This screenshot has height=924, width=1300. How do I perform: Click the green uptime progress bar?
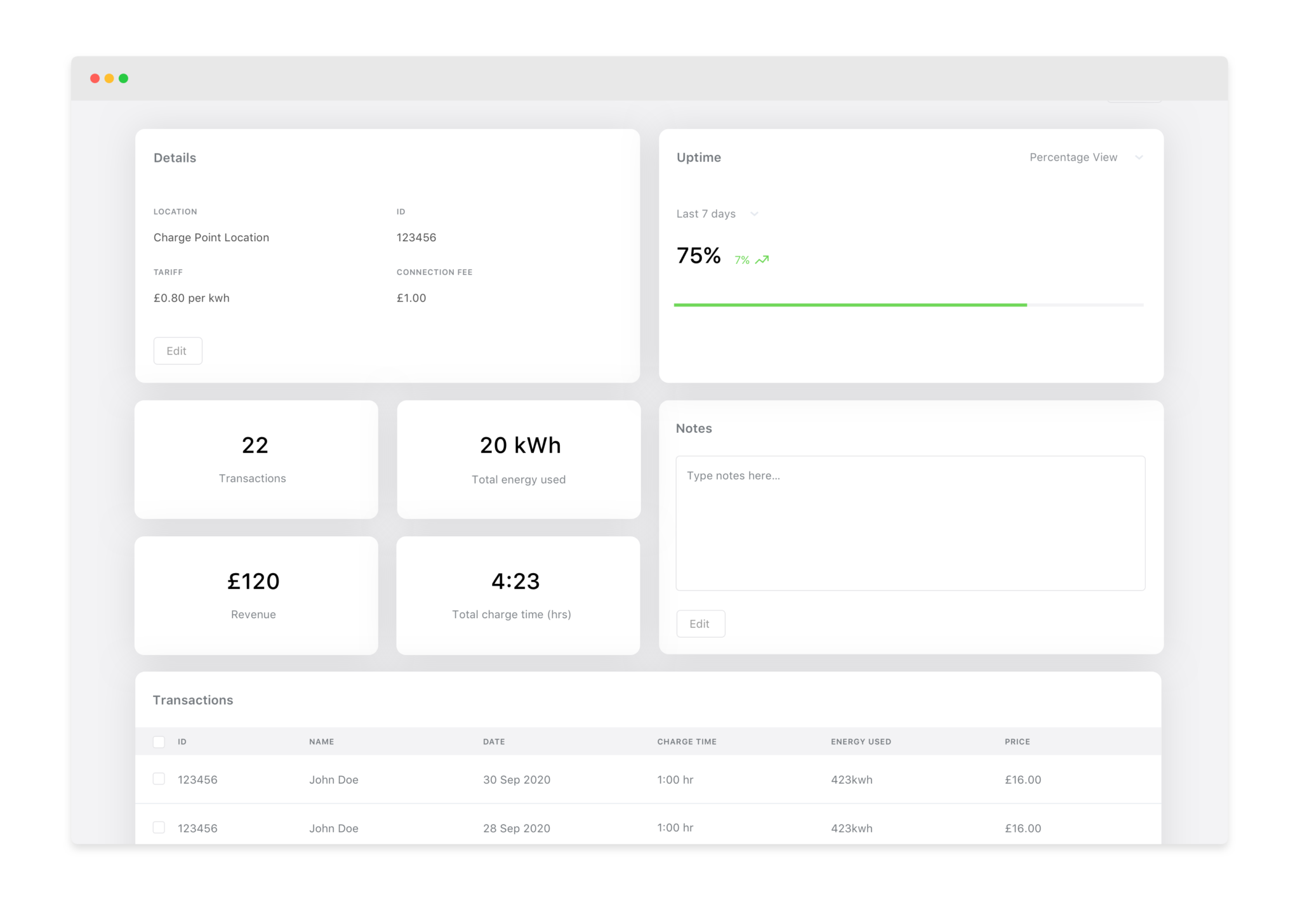click(851, 305)
